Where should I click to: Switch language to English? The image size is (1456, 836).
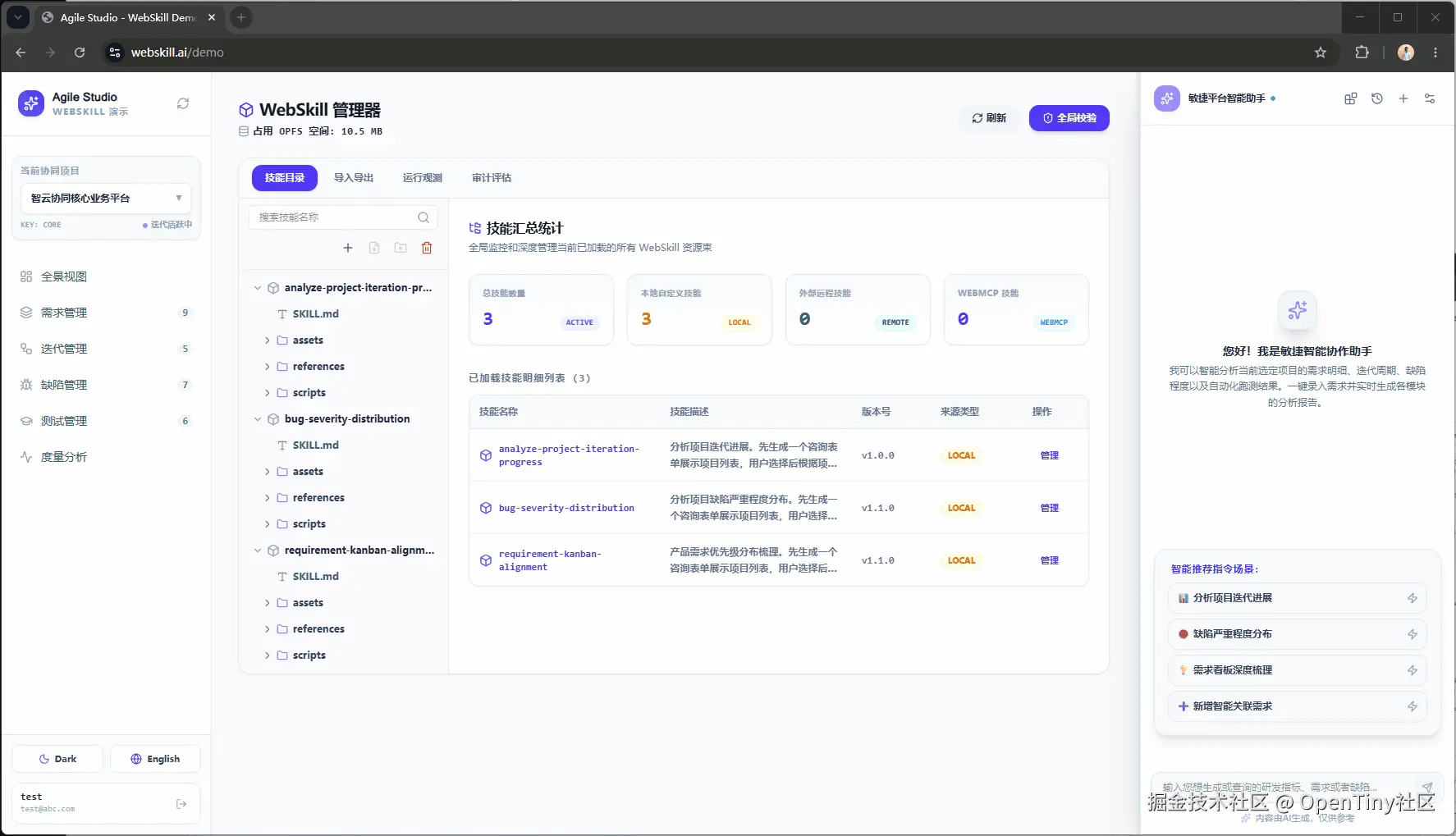[155, 759]
